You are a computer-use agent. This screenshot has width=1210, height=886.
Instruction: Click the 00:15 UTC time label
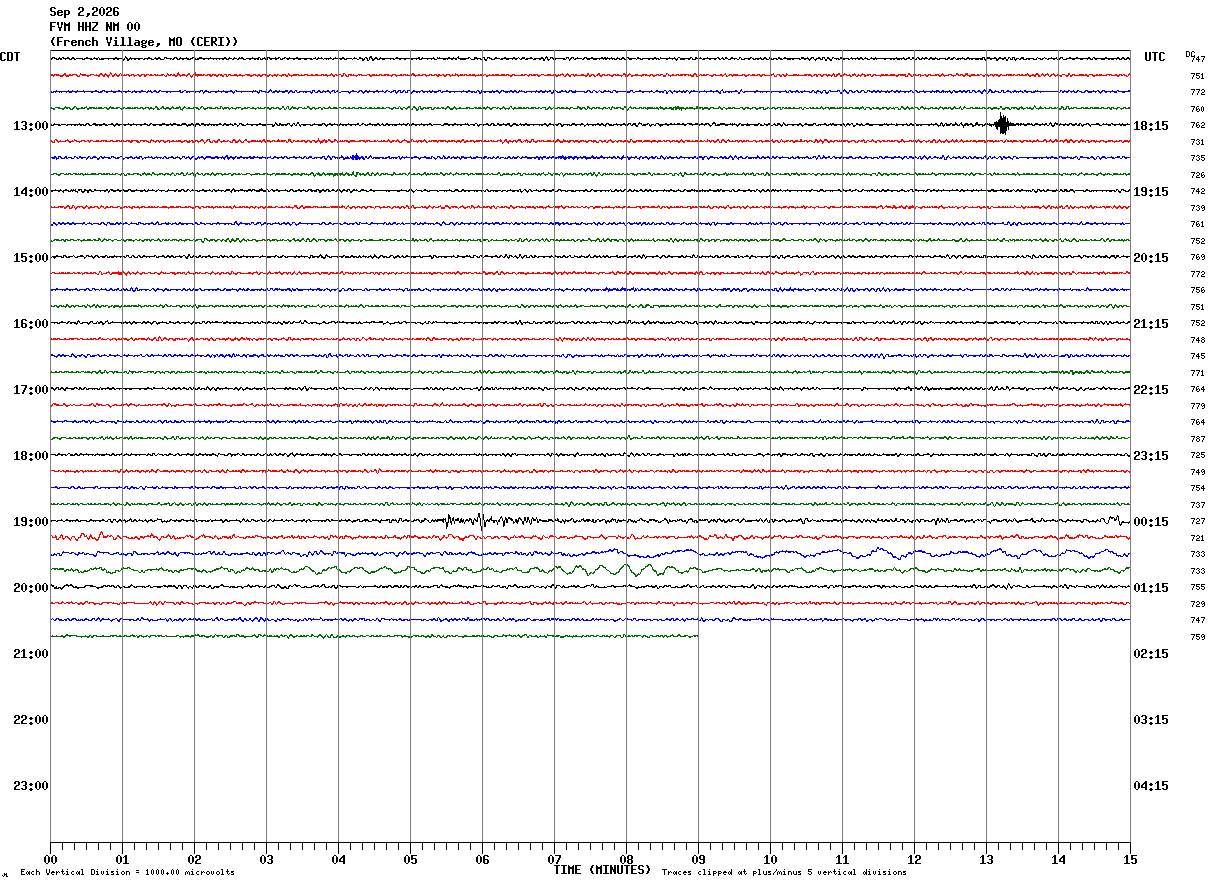pos(1150,522)
